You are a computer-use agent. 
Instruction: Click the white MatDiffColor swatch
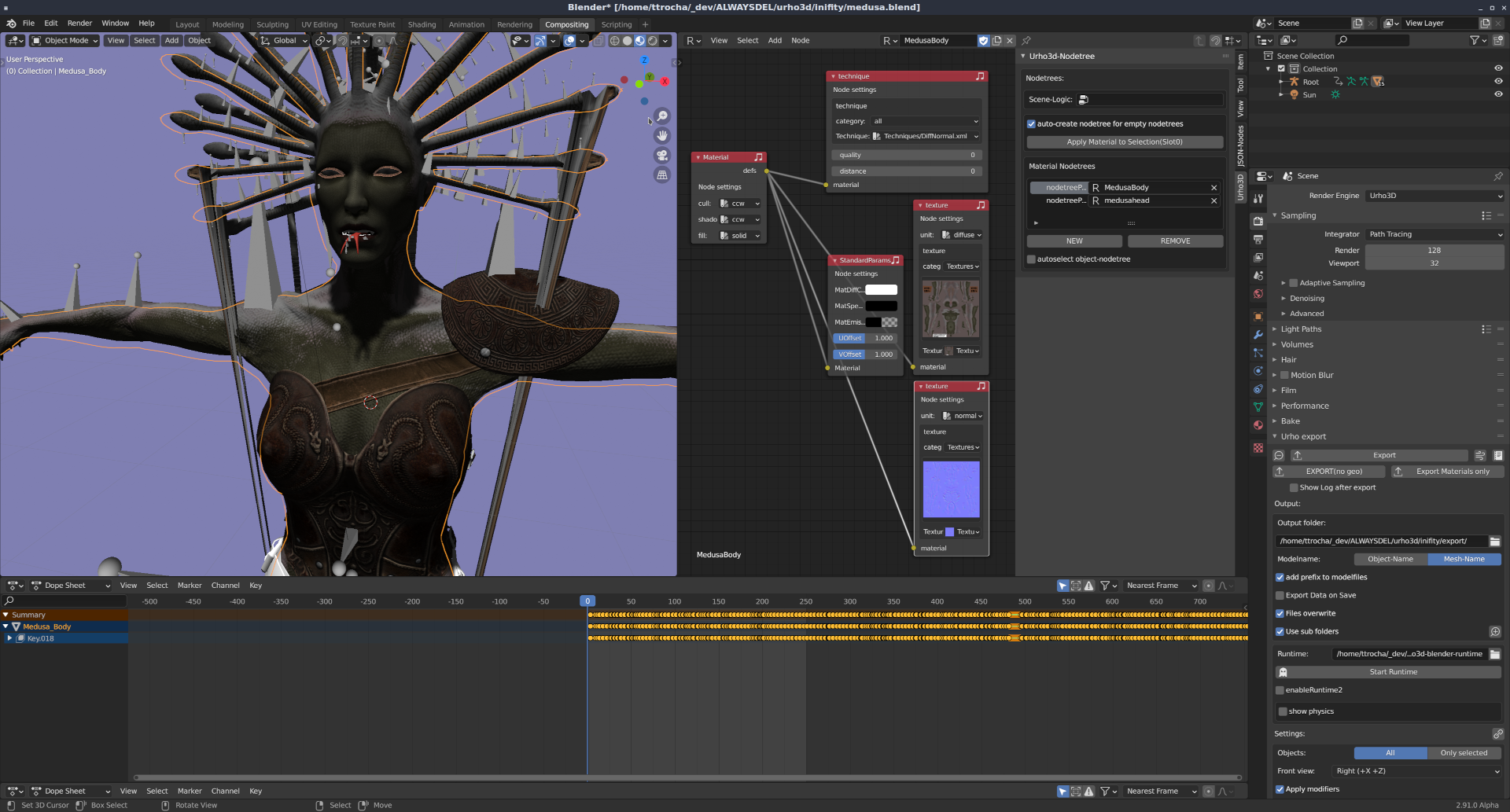click(x=881, y=290)
